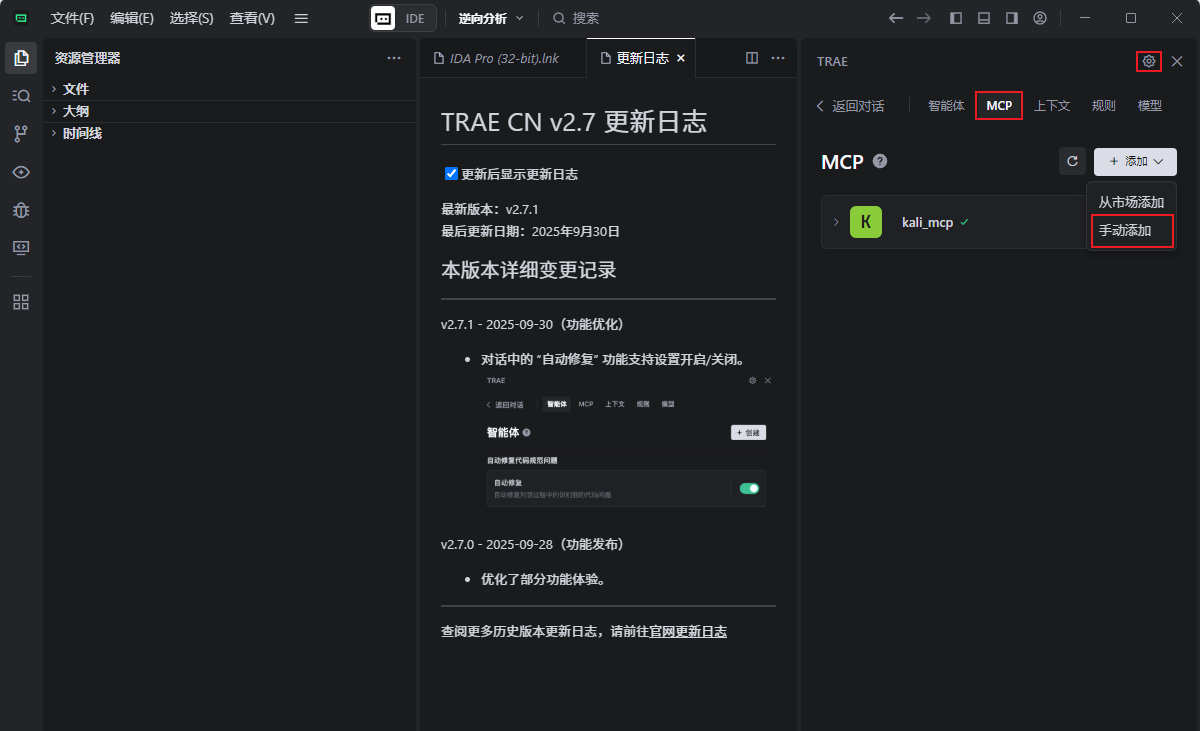Image resolution: width=1200 pixels, height=731 pixels.
Task: Toggle 更新后显示更新日志 checkbox
Action: [x=451, y=173]
